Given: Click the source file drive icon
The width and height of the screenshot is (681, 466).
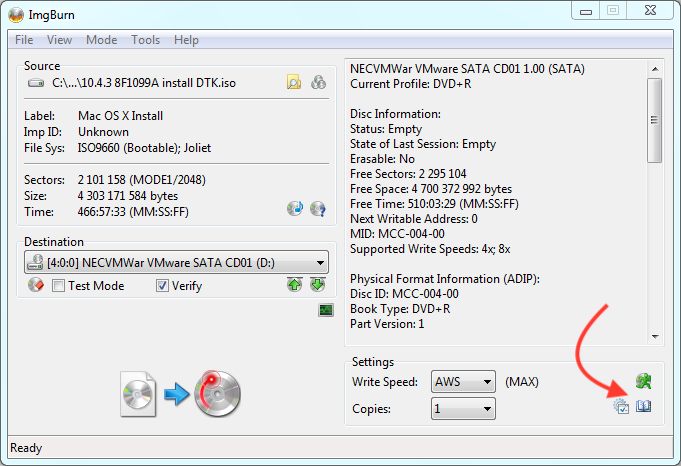Looking at the screenshot, I should tap(36, 83).
